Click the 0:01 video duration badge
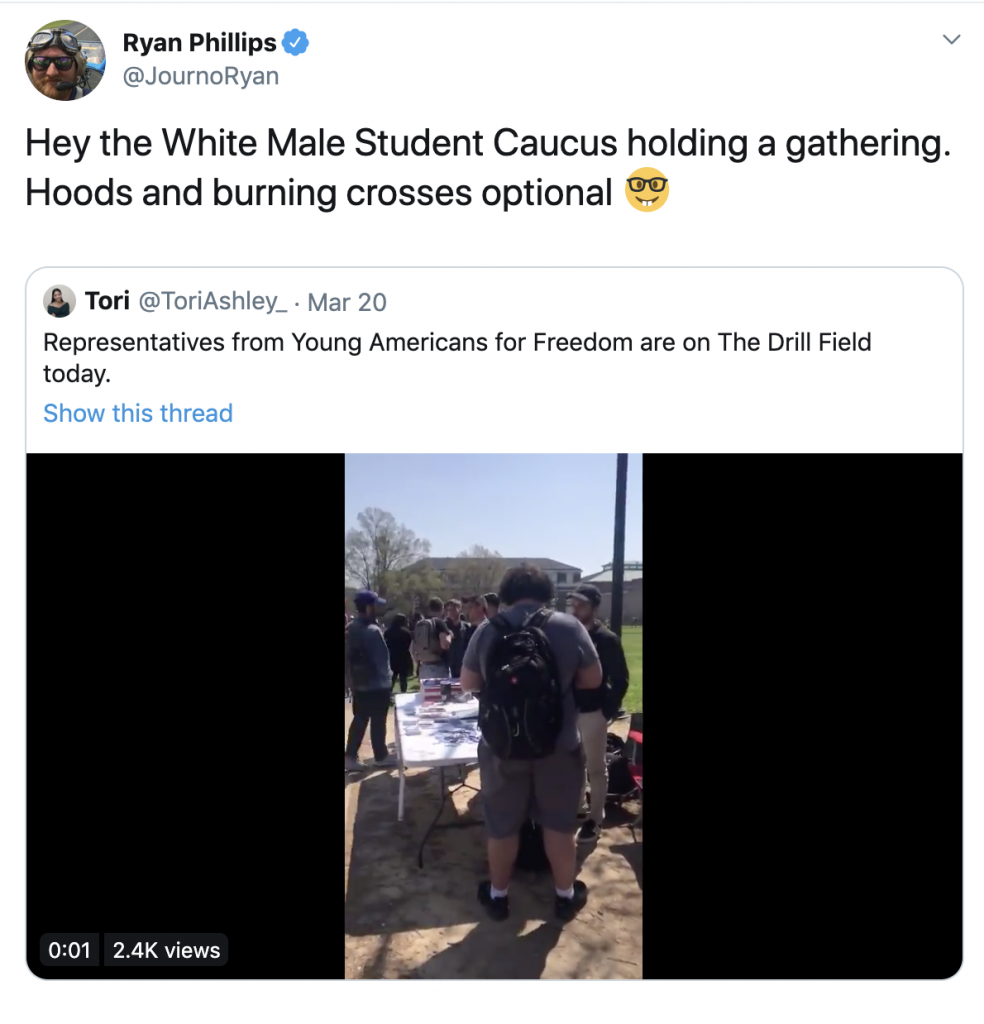This screenshot has height=1024, width=984. point(70,950)
